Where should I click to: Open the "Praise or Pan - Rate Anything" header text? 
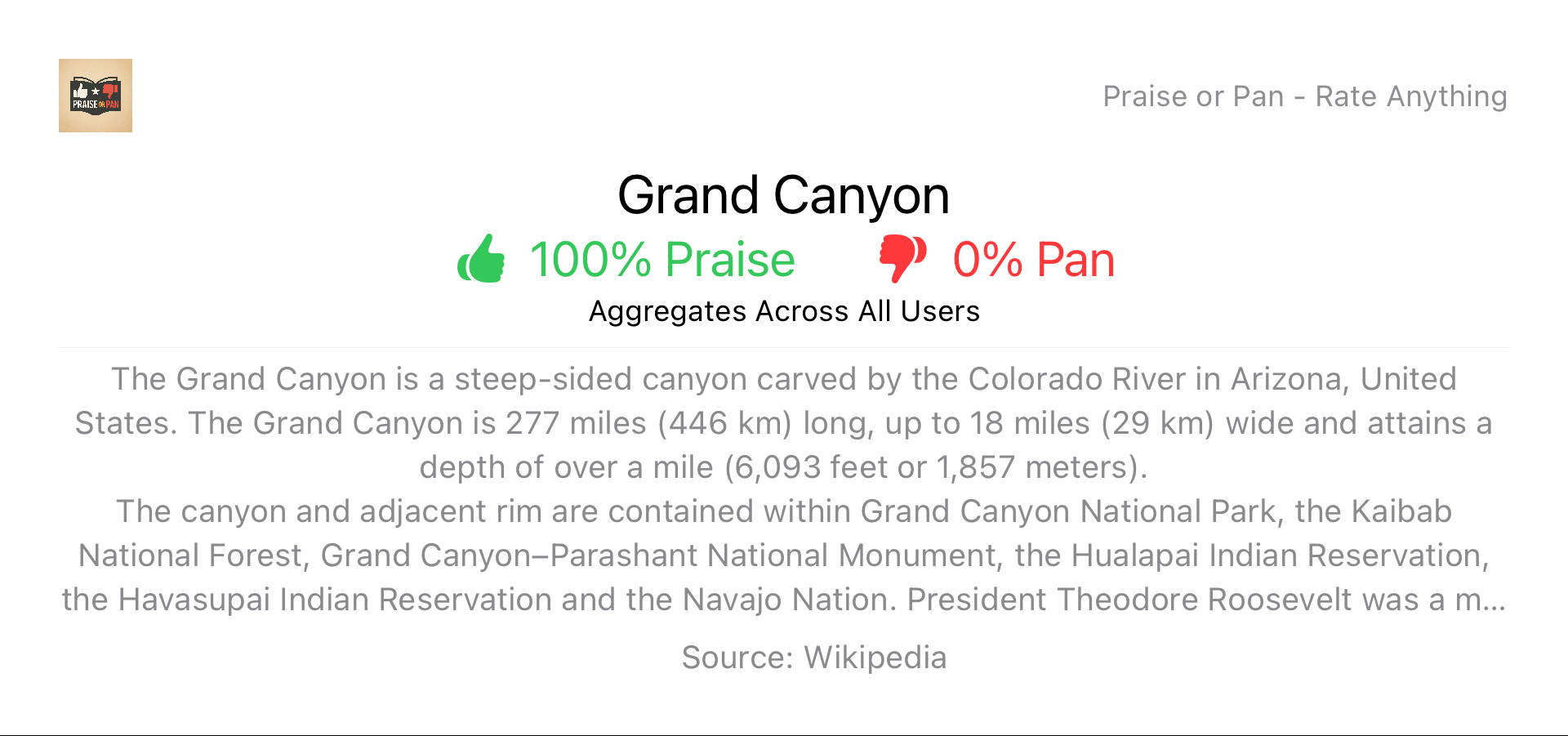(x=1304, y=96)
